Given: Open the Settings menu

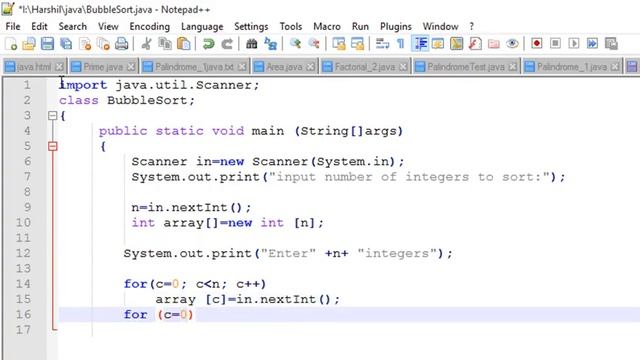Looking at the screenshot, I should 251,27.
